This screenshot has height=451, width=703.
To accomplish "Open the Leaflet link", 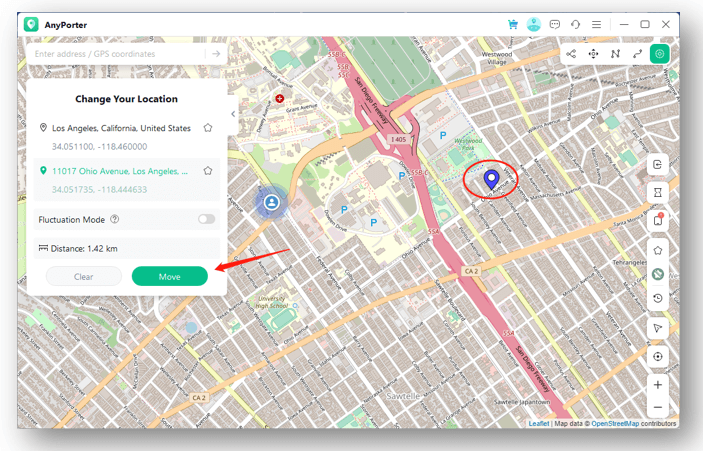I will tap(538, 423).
